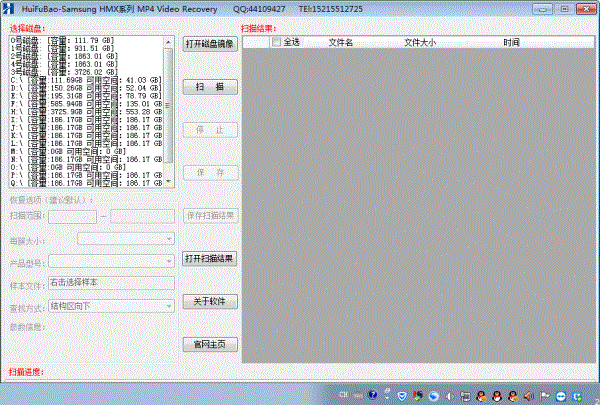Select the Q:\ drive row

pyautogui.click(x=87, y=183)
